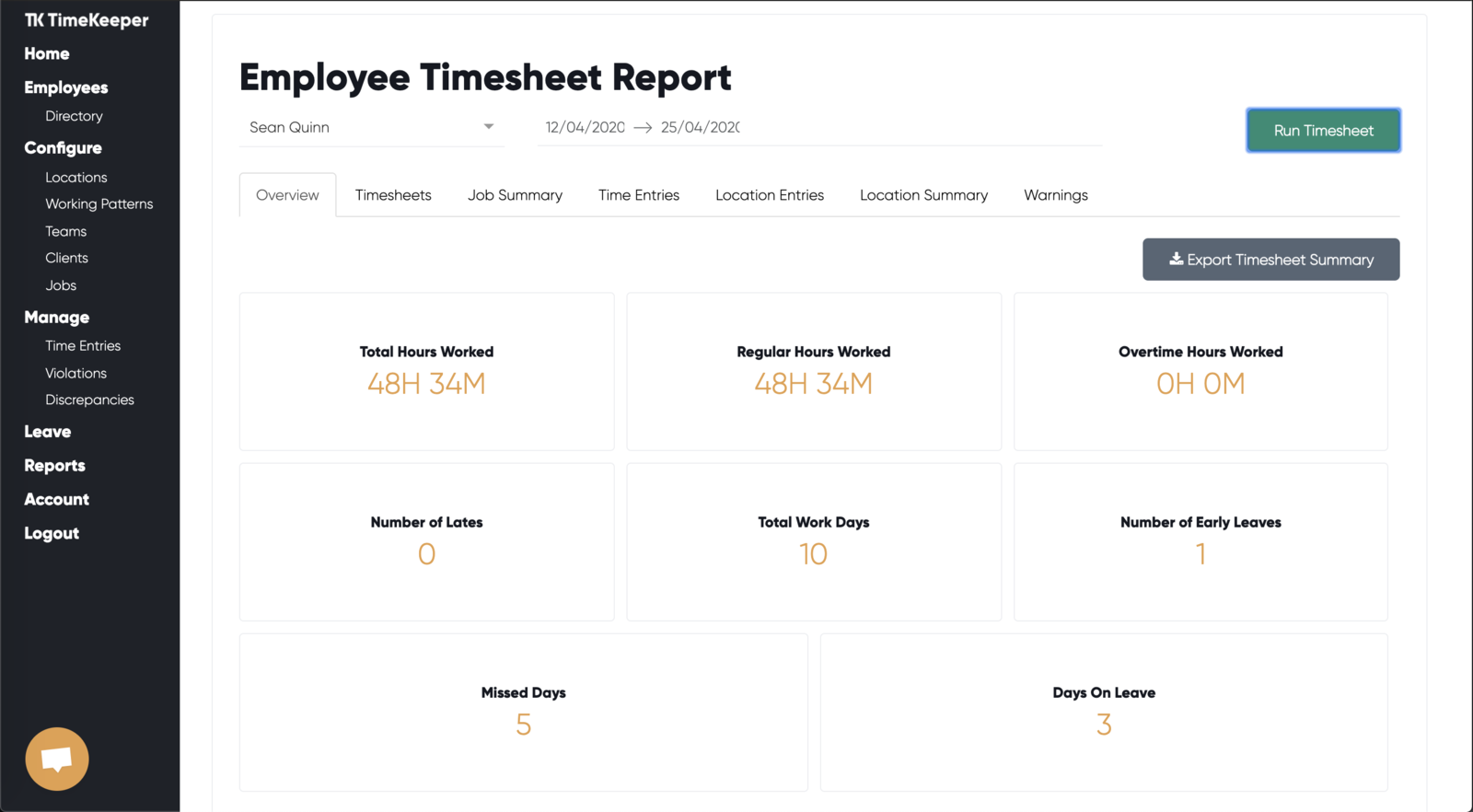Navigate to Reports in sidebar
1473x812 pixels.
(x=54, y=465)
